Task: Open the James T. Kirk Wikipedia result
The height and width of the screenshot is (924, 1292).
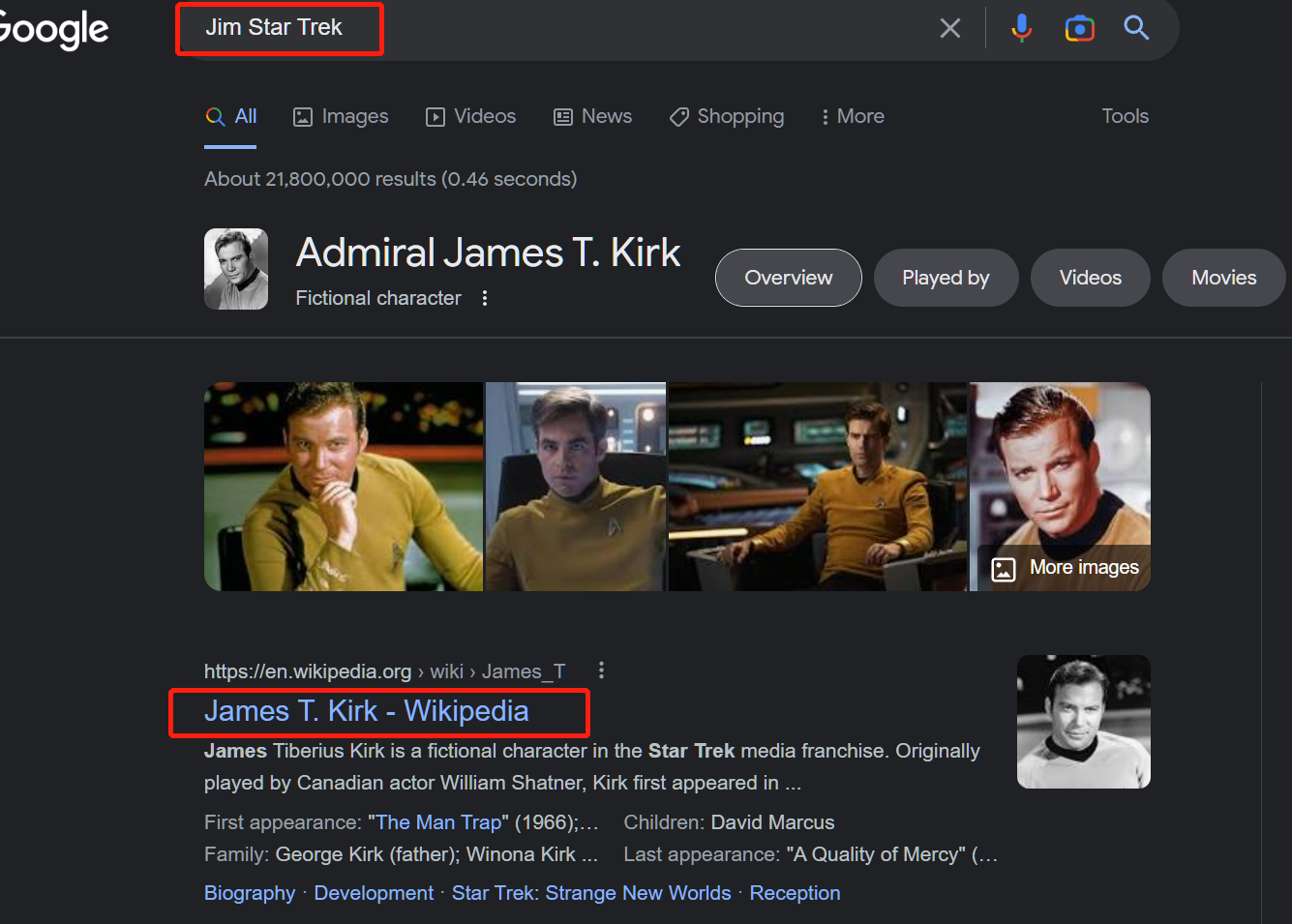Action: (366, 711)
